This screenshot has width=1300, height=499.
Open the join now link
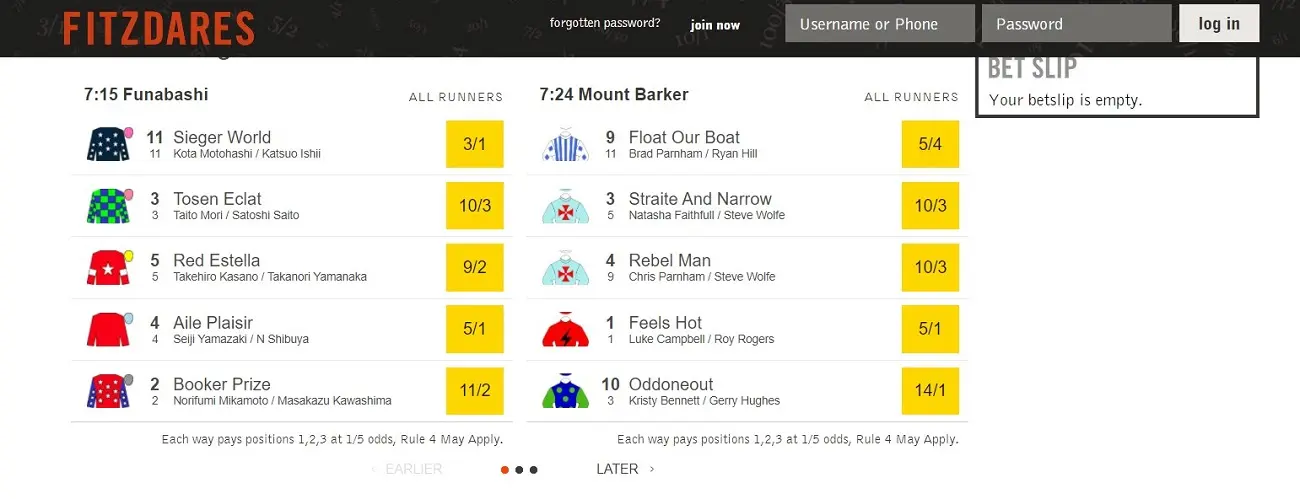715,25
